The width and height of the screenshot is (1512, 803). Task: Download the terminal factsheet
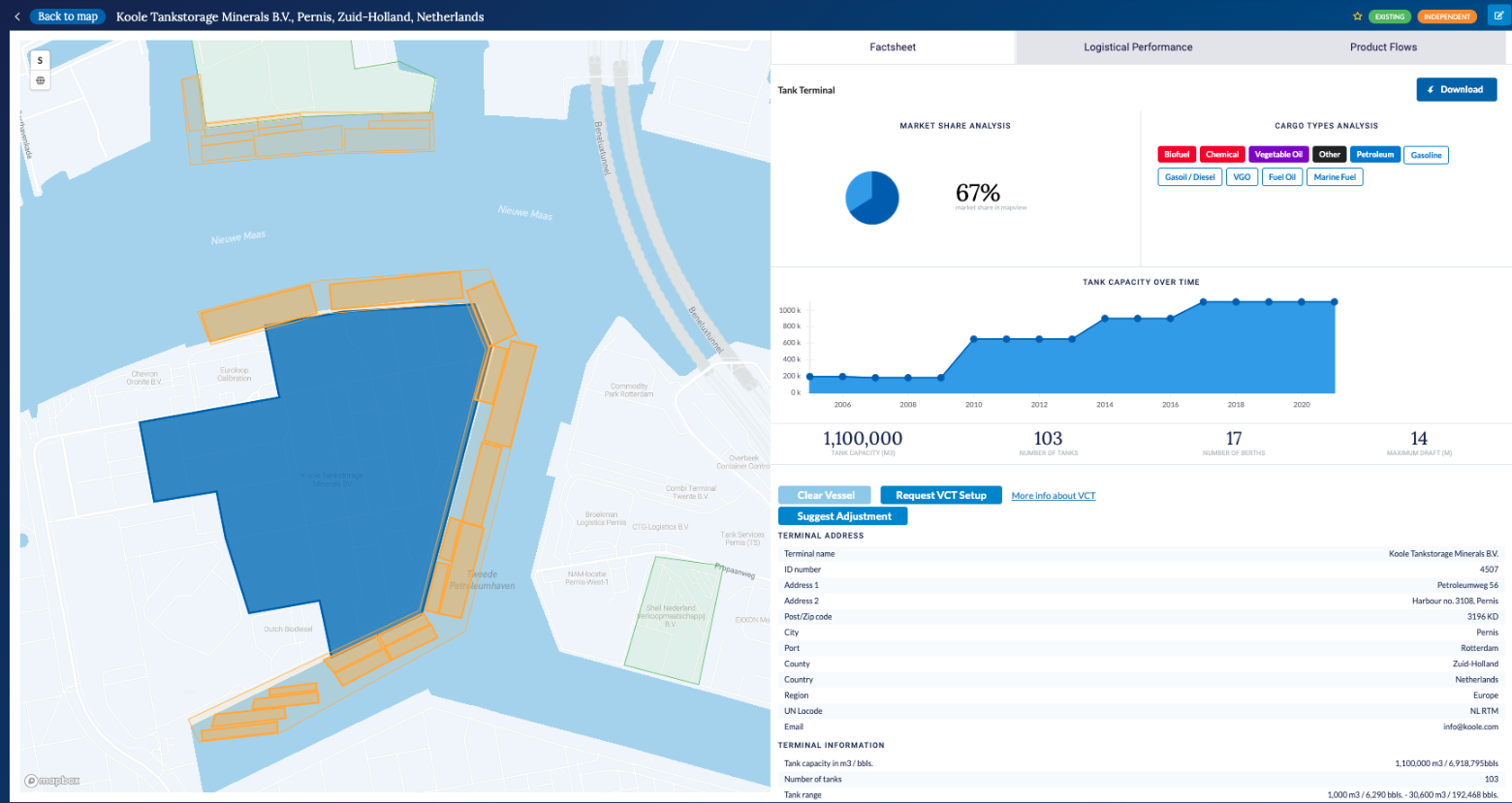click(1456, 89)
